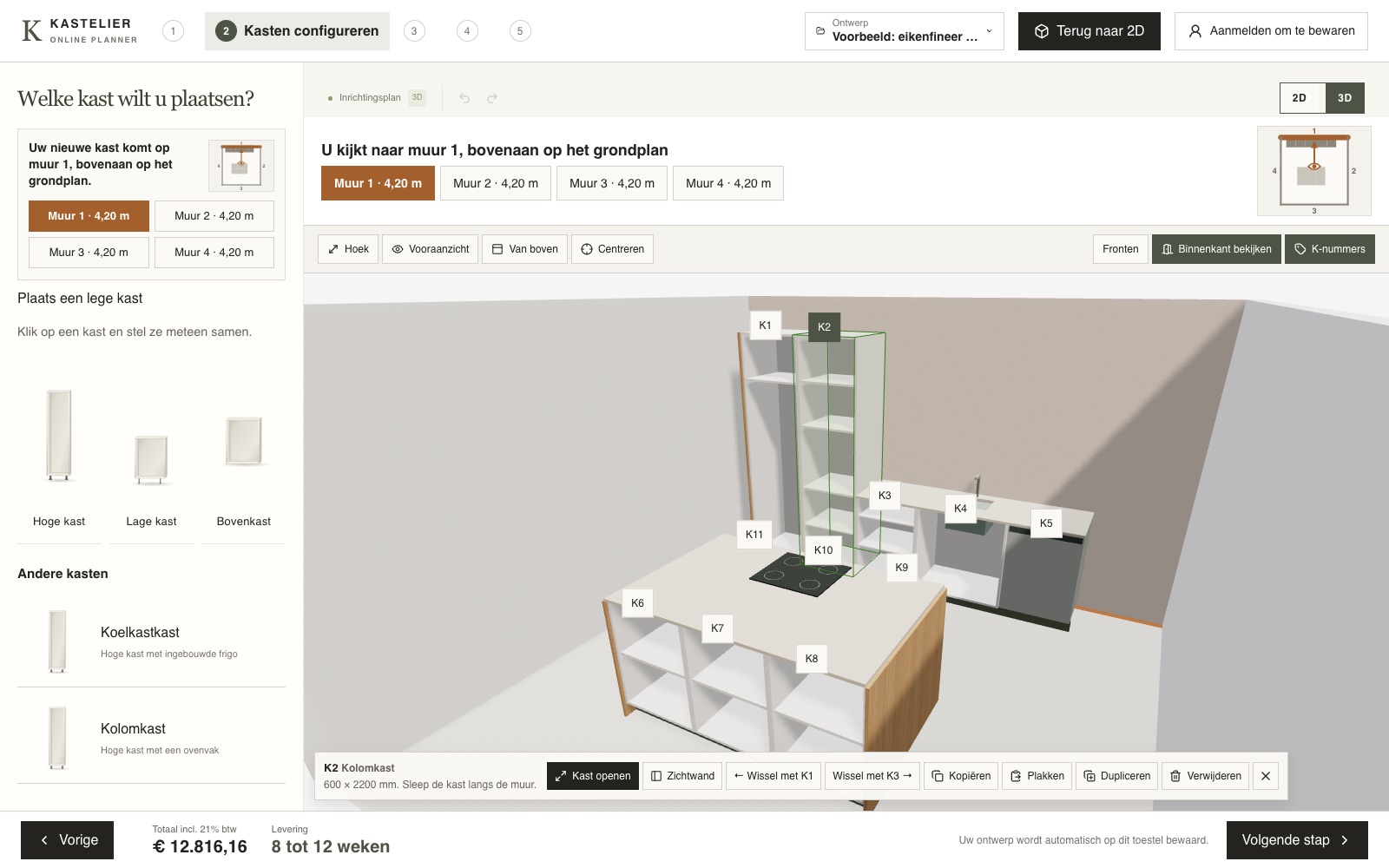Open the floor plan minimap thumbnail

1314,171
